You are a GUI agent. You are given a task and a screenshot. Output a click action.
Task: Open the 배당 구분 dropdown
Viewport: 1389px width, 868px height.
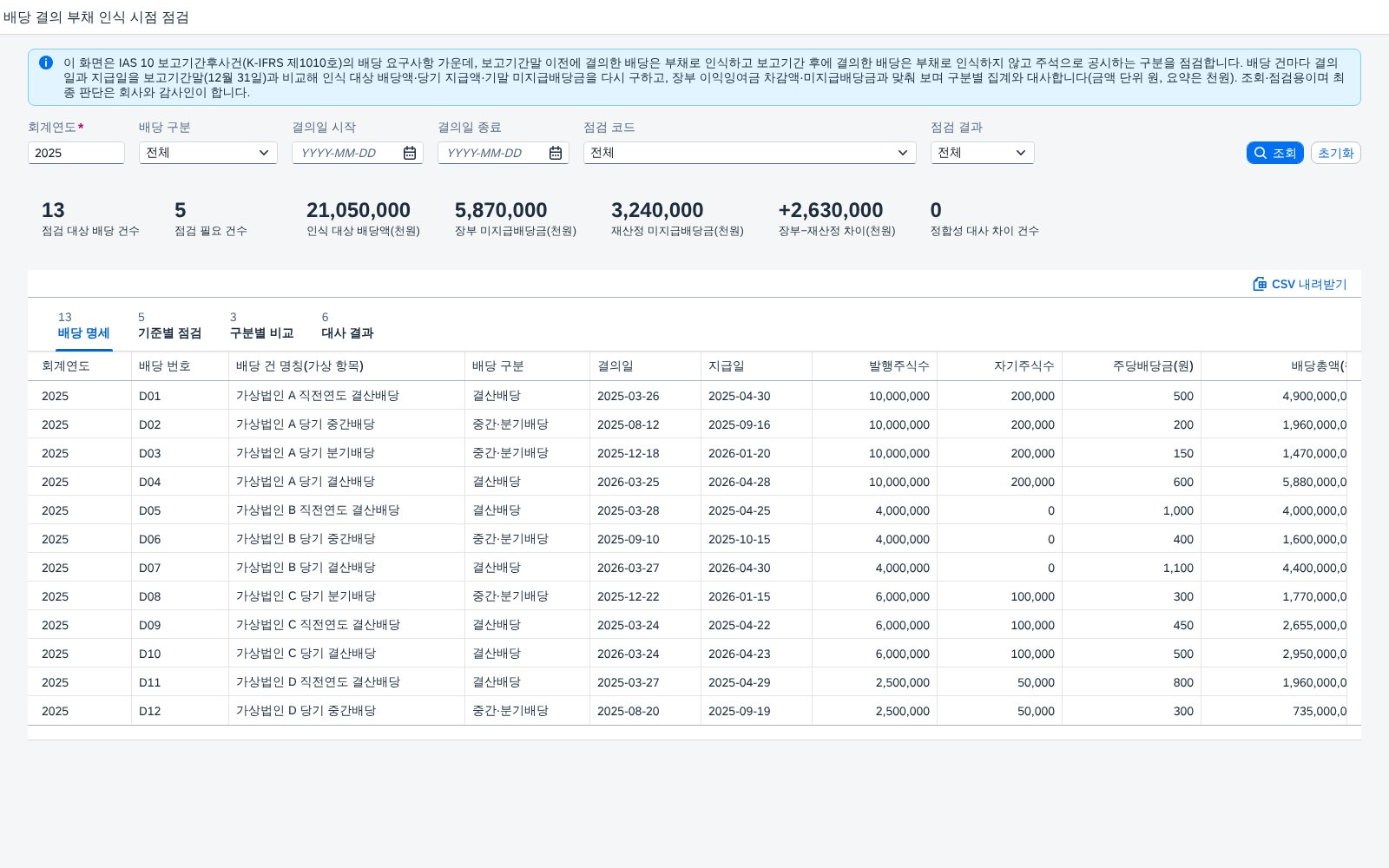pyautogui.click(x=208, y=153)
